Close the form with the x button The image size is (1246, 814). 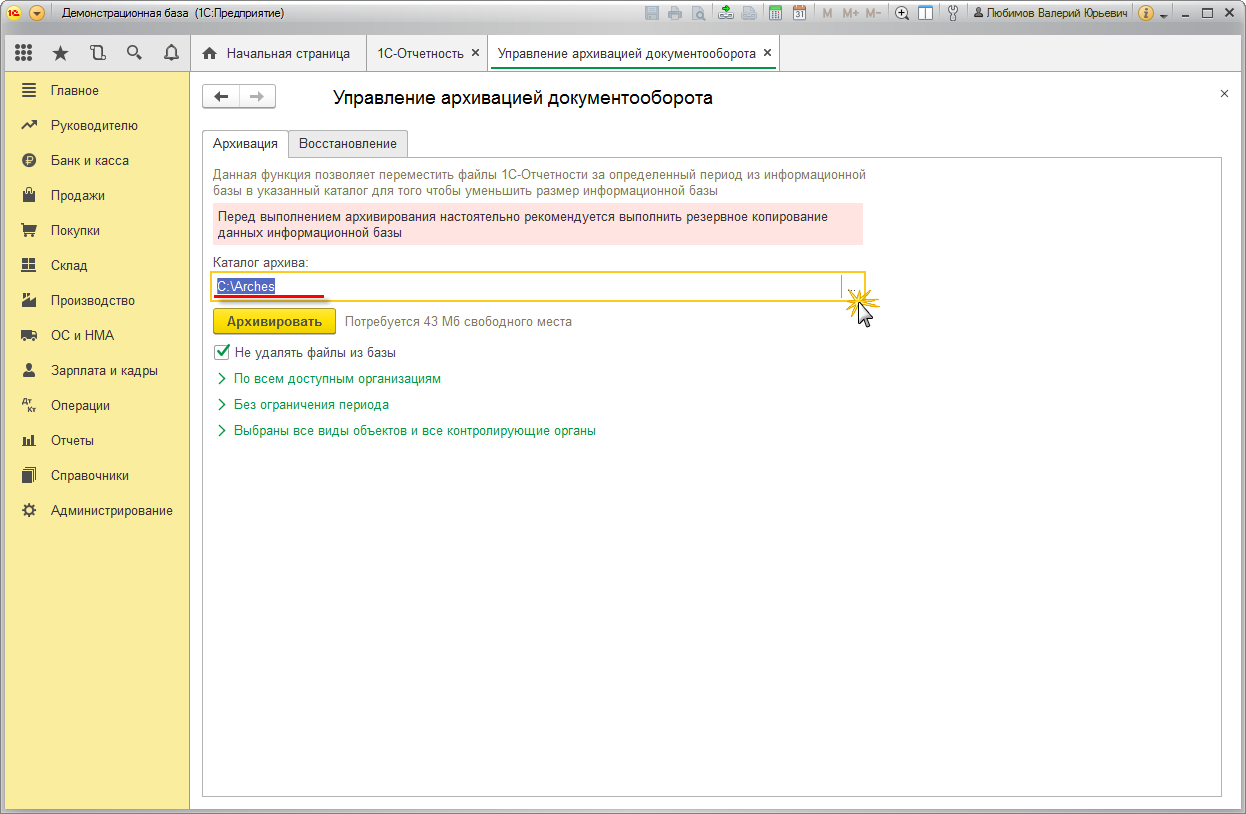click(x=1224, y=93)
